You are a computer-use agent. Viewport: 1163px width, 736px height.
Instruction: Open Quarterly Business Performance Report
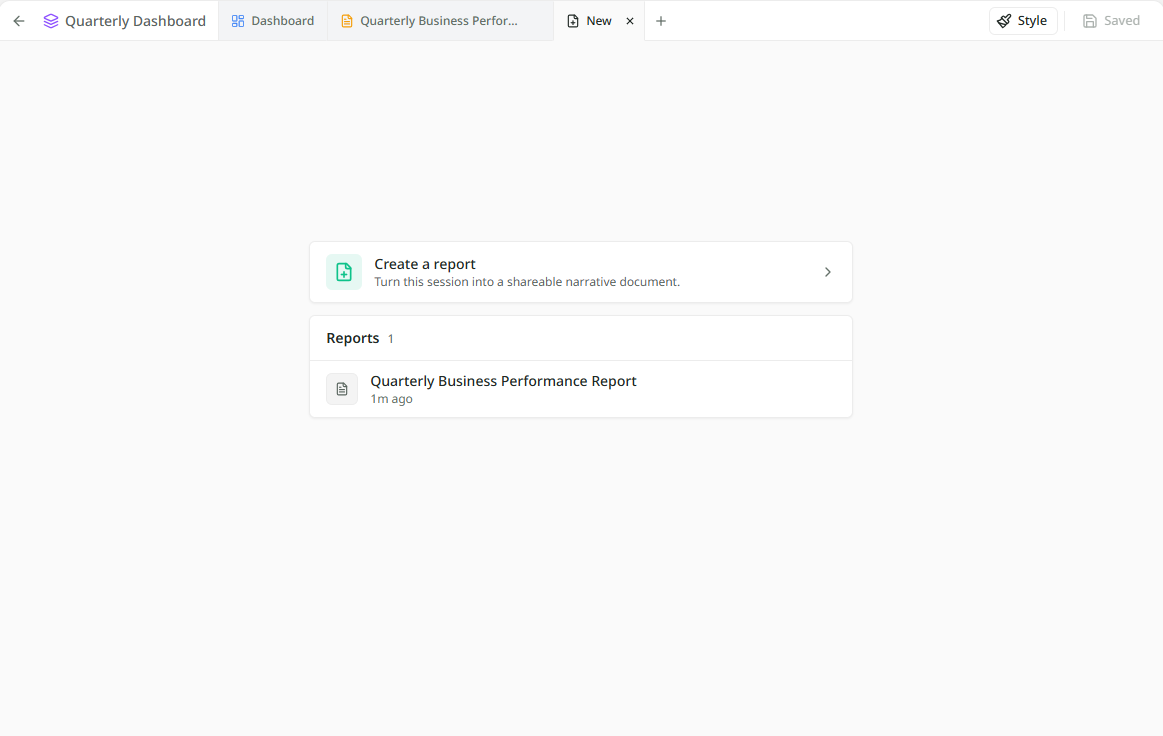pyautogui.click(x=581, y=389)
